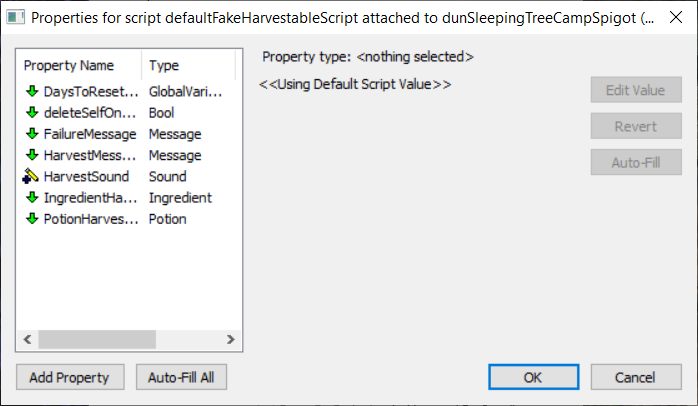Dismiss the dialog with Cancel
This screenshot has height=406, width=698.
coord(635,377)
